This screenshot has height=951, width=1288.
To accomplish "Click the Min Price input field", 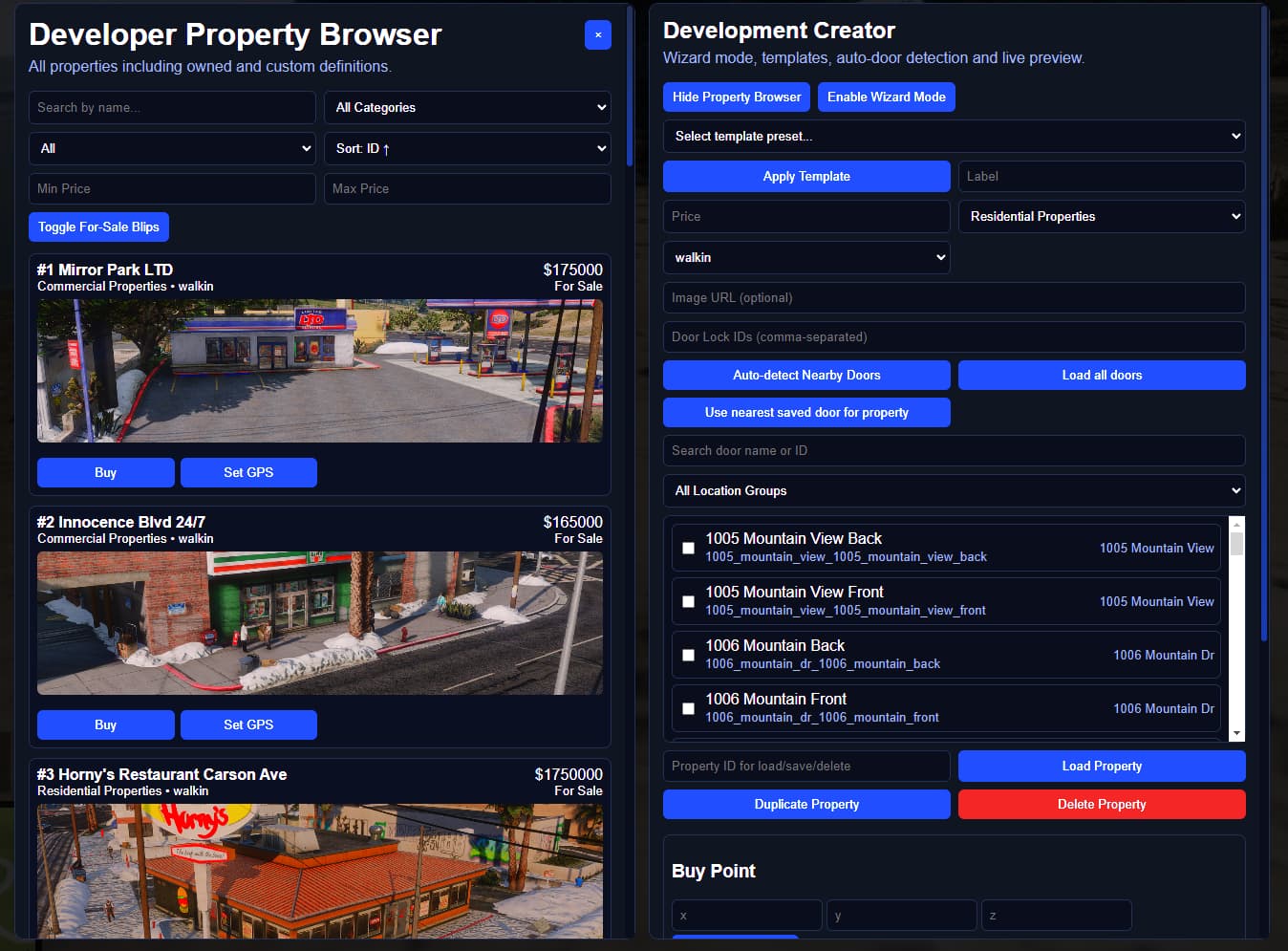I will click(x=172, y=188).
